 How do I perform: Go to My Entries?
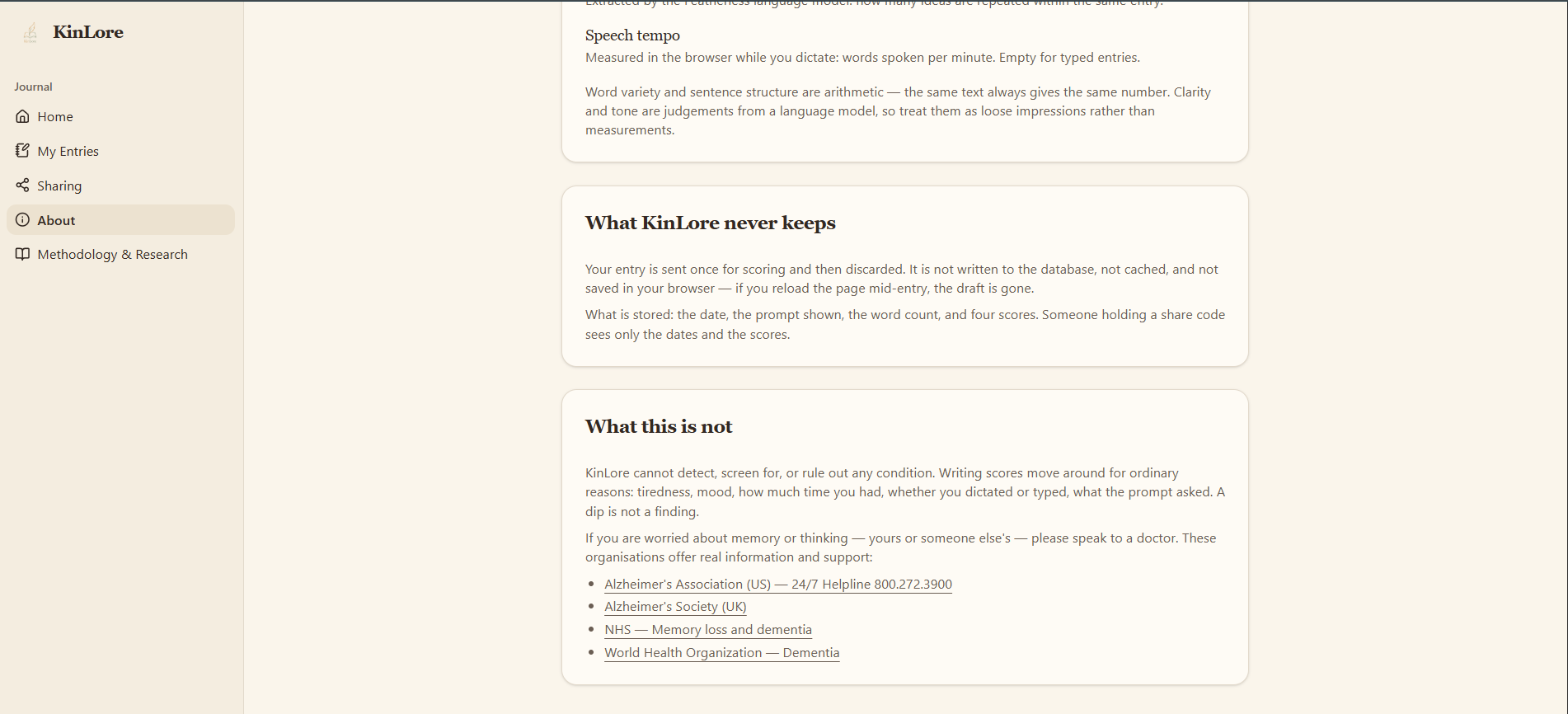click(120, 151)
